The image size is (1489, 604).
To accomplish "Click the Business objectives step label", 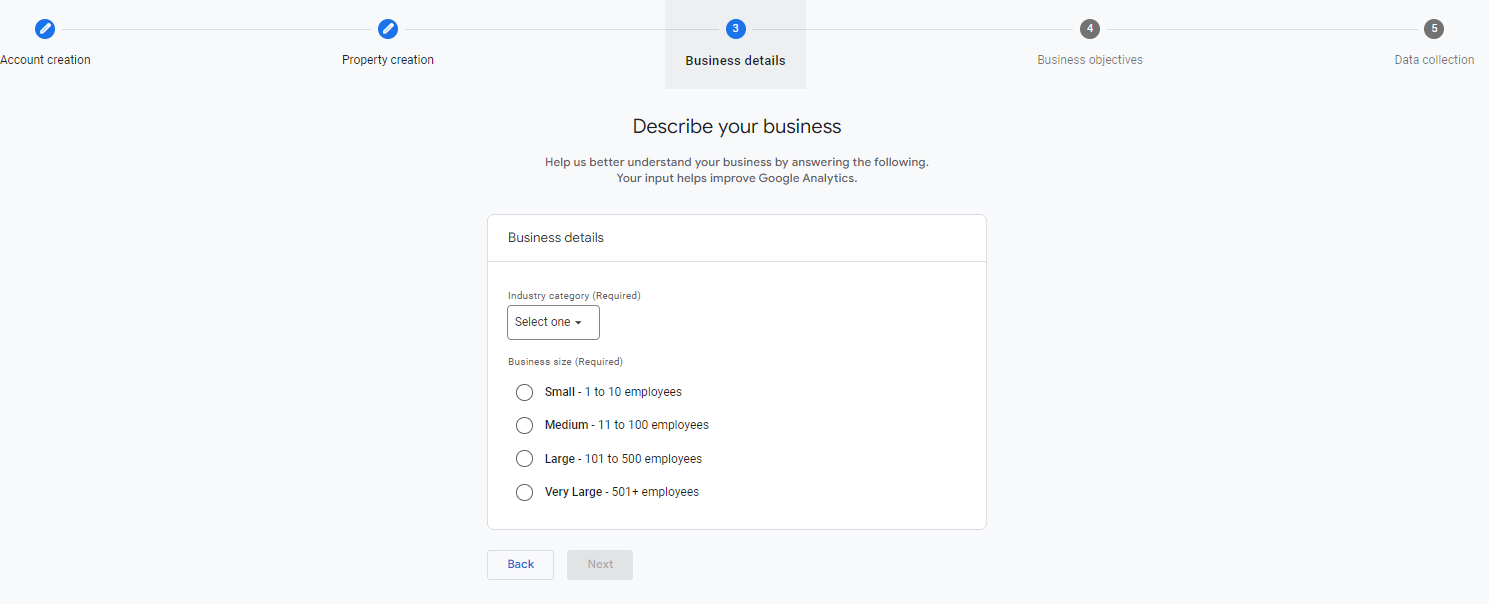I will (x=1090, y=60).
